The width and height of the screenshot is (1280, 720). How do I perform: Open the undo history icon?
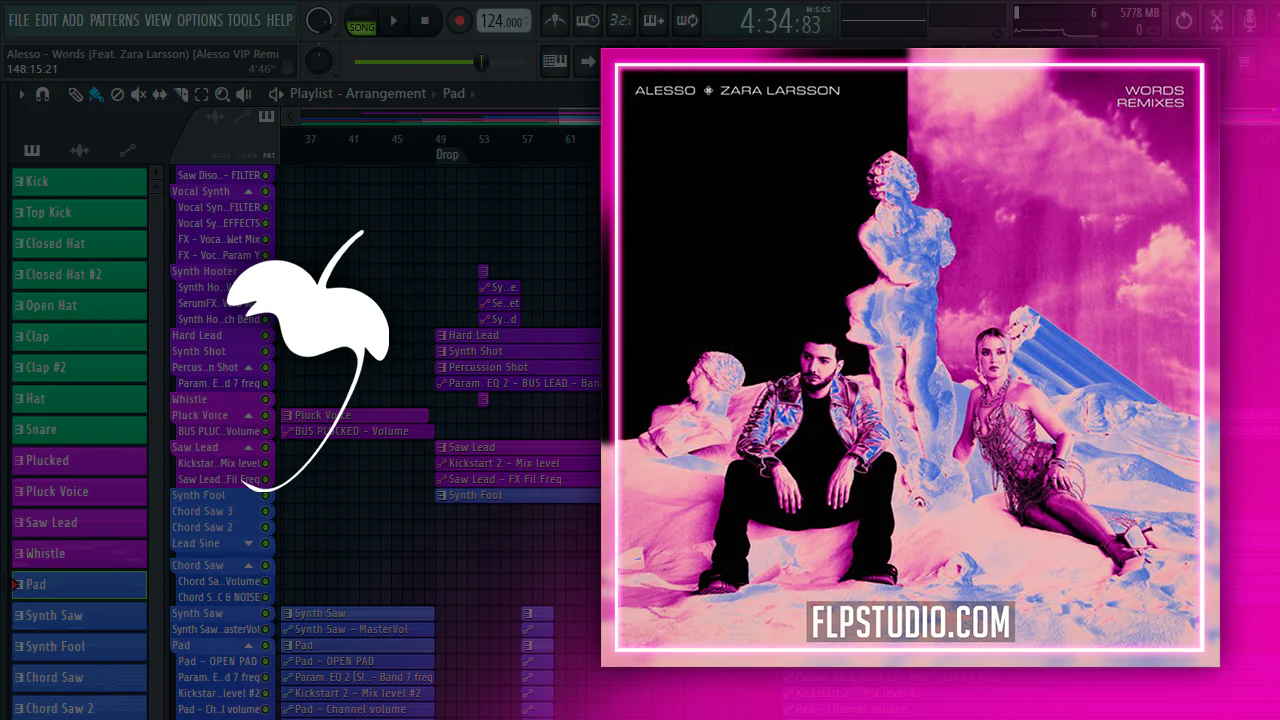[x=1184, y=20]
